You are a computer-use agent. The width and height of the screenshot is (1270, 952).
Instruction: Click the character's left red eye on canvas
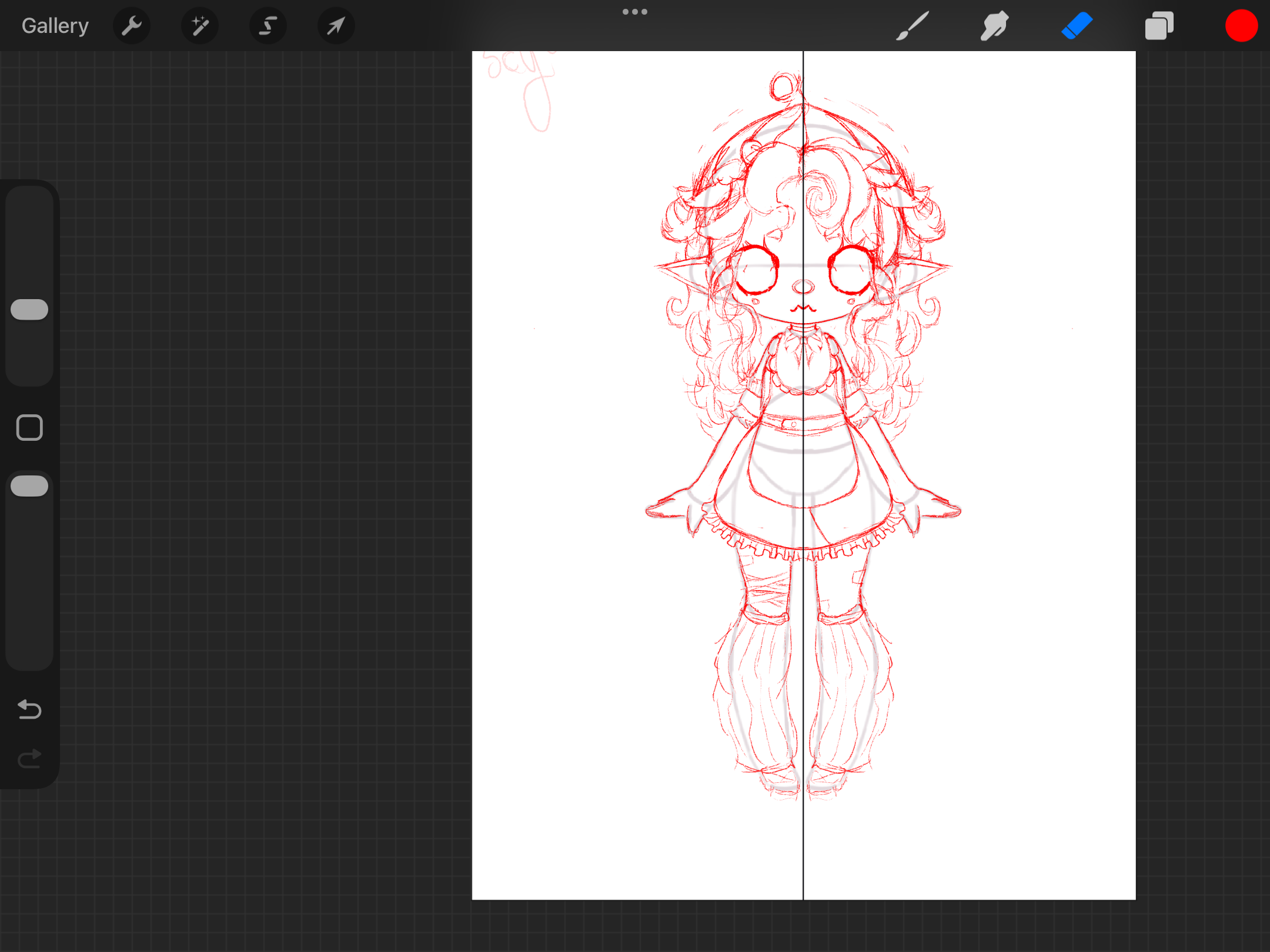757,271
